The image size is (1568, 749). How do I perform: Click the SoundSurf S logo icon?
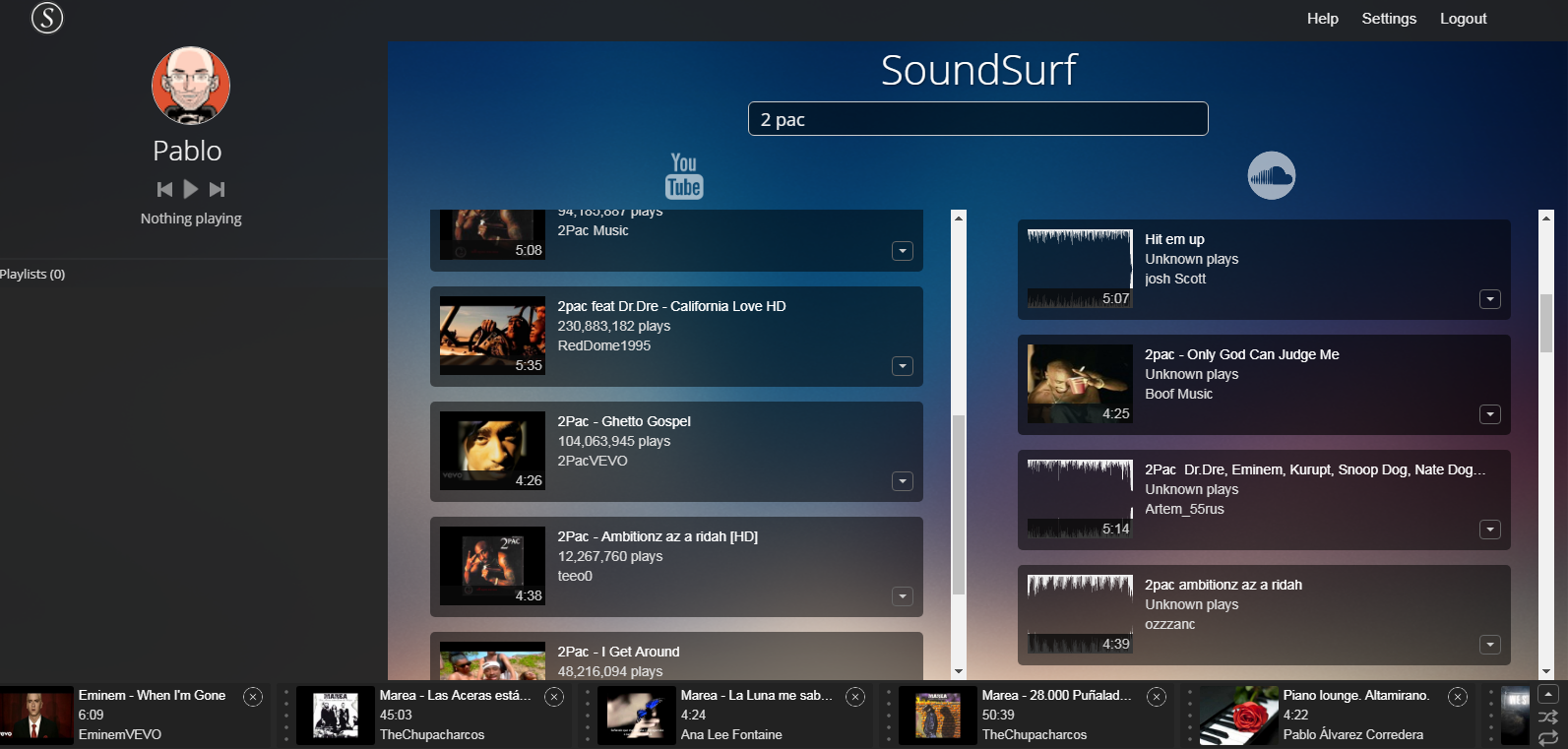coord(47,18)
